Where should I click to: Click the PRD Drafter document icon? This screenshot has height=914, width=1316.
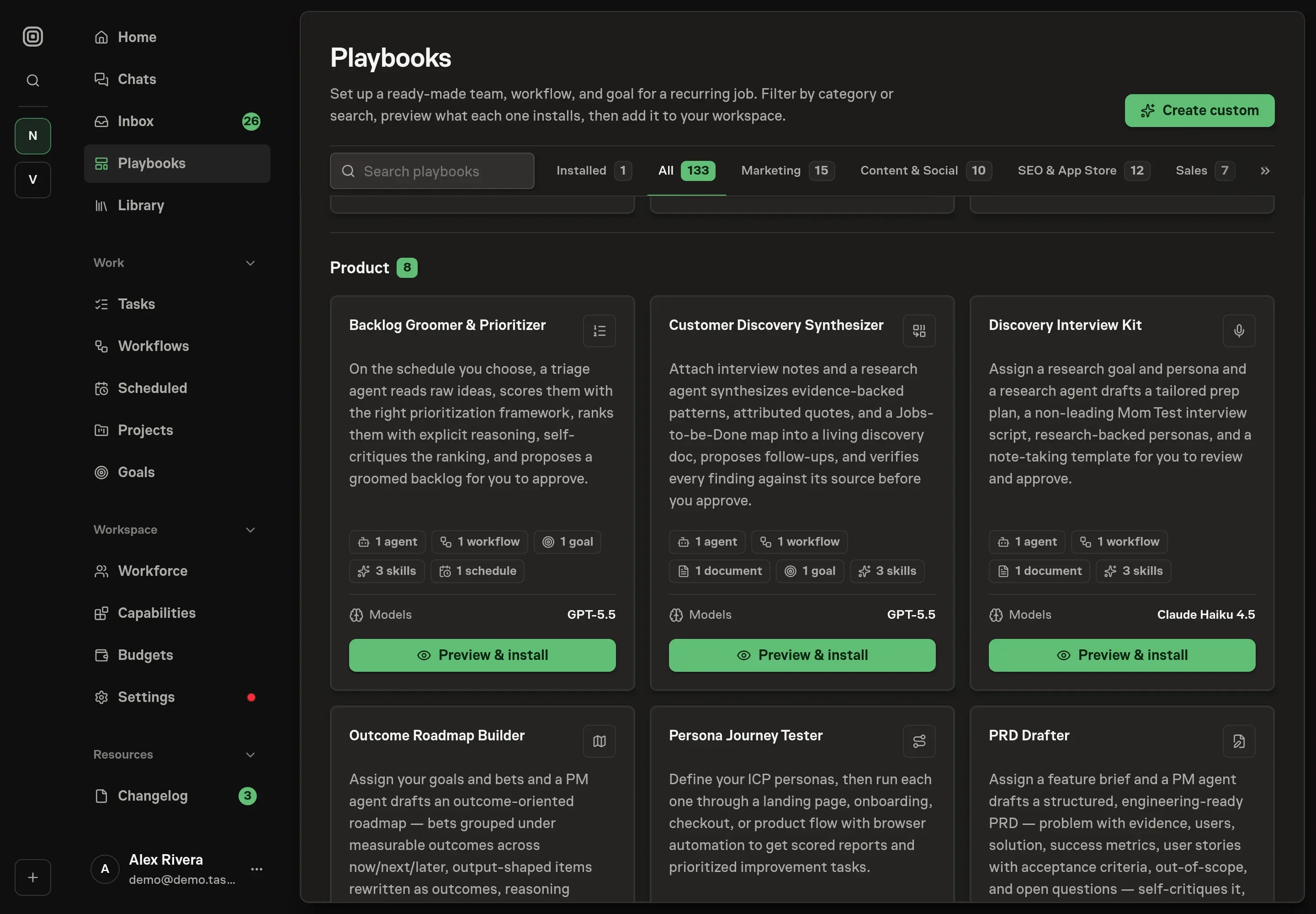[1239, 742]
